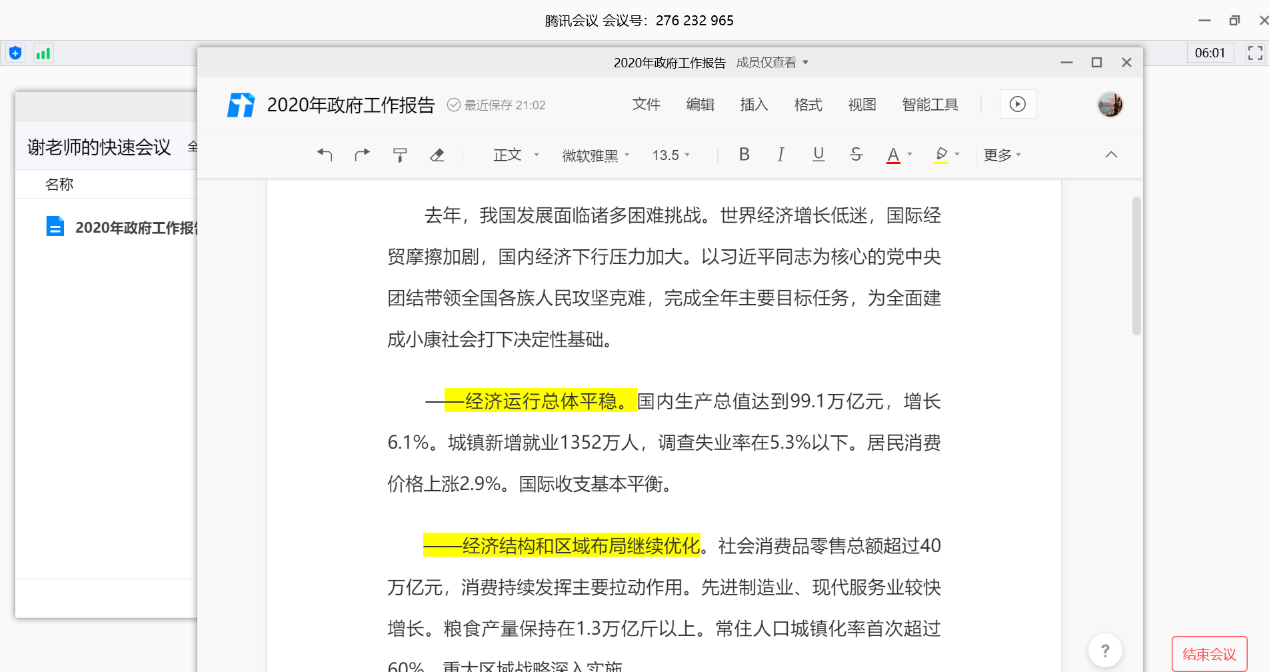The height and width of the screenshot is (672, 1269).
Task: Click the 结束会议 button
Action: point(1209,654)
